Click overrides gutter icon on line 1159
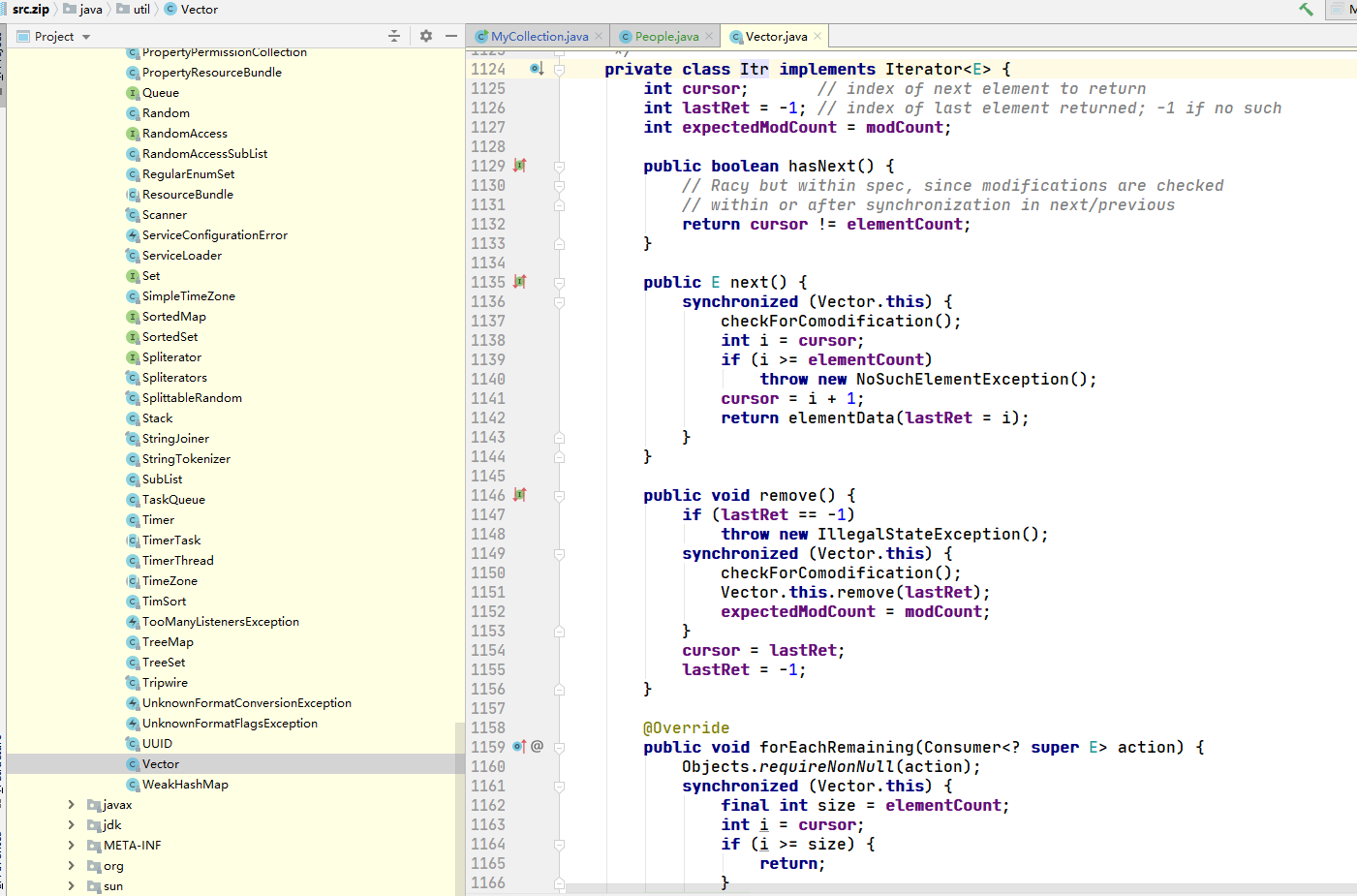1357x896 pixels. tap(519, 747)
